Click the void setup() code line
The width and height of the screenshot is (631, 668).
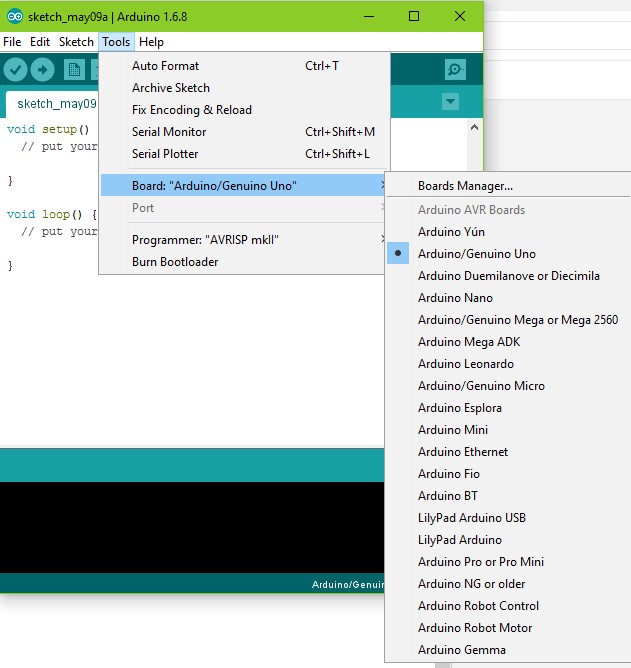point(48,130)
